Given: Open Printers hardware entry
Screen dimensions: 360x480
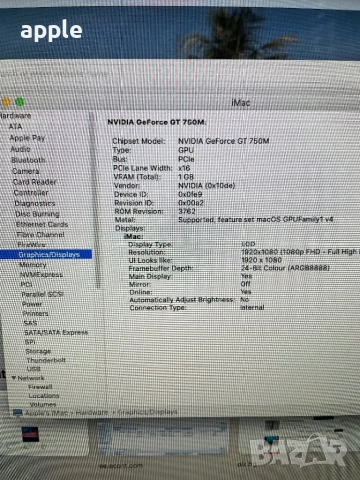Looking at the screenshot, I should tap(35, 314).
